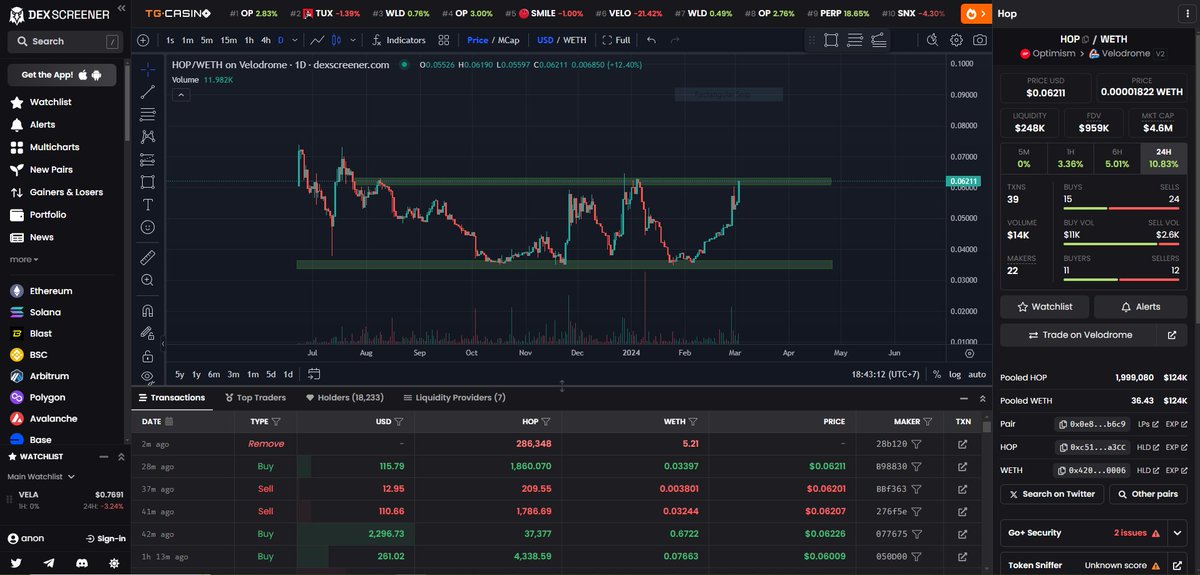Select the rectangle shape tool in left toolbar
1200x575 pixels.
pyautogui.click(x=148, y=181)
